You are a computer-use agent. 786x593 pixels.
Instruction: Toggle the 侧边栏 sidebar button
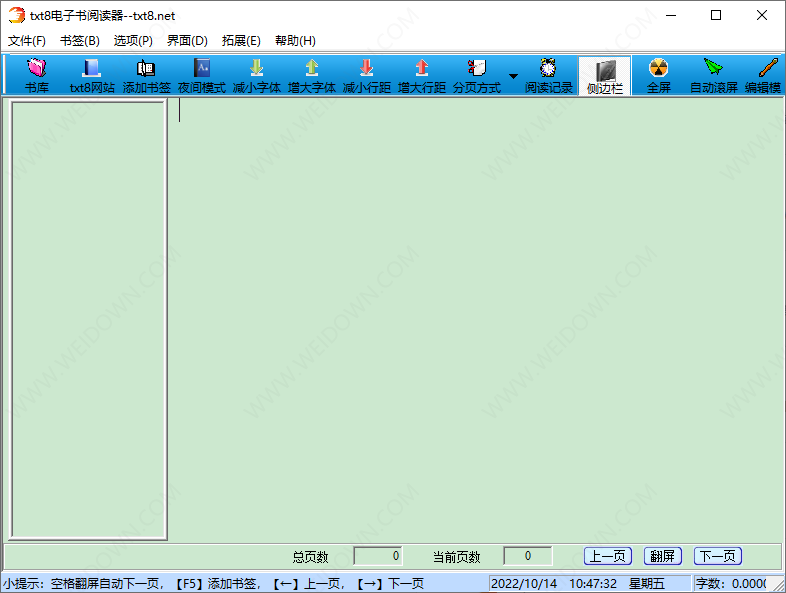(605, 75)
